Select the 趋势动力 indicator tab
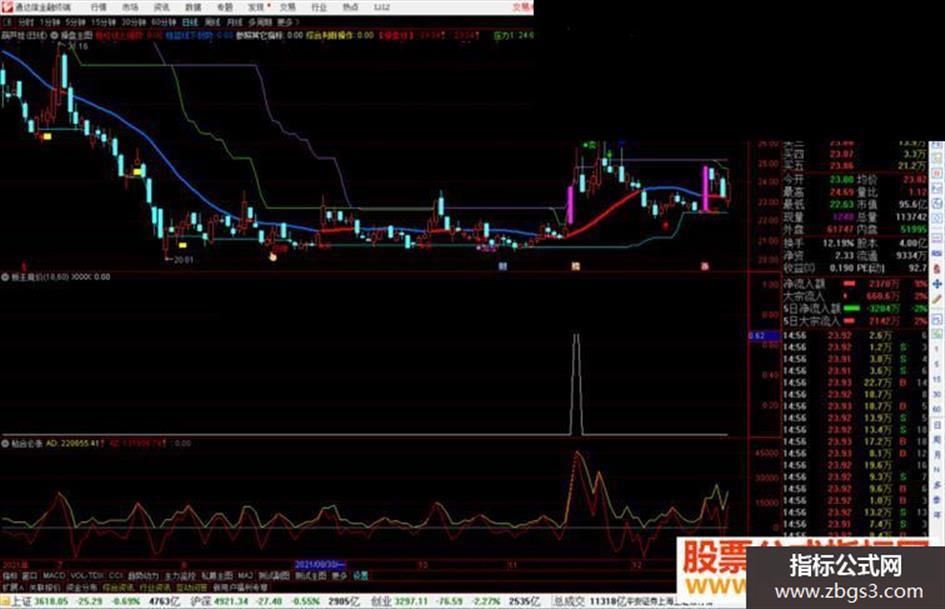 pyautogui.click(x=144, y=576)
